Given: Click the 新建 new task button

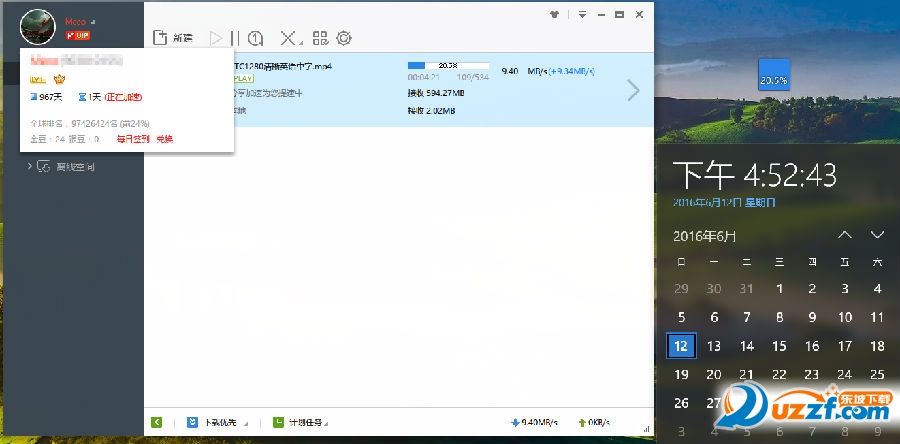Looking at the screenshot, I should coord(173,38).
